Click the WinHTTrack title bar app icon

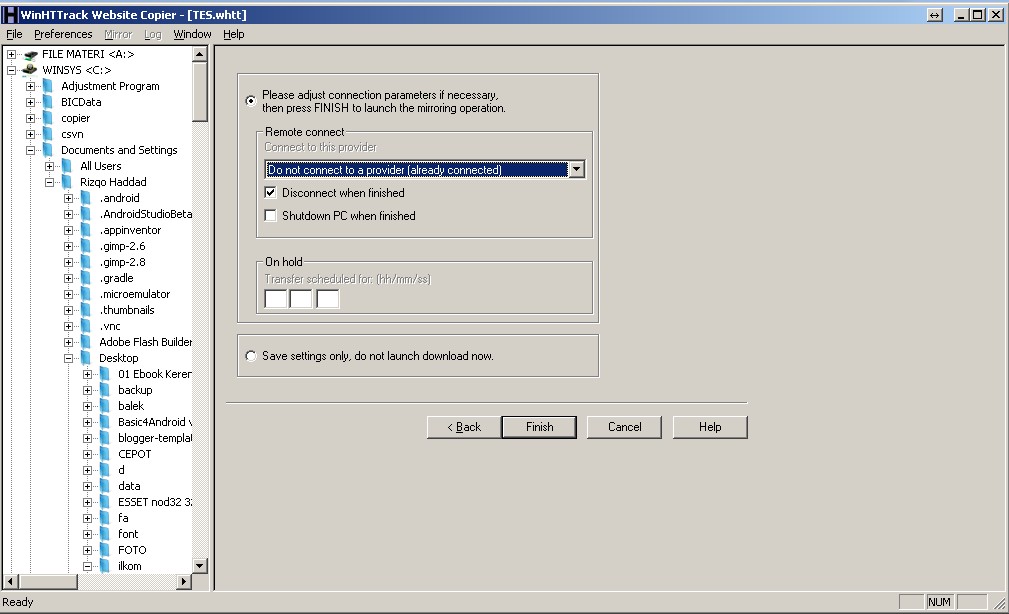(10, 15)
